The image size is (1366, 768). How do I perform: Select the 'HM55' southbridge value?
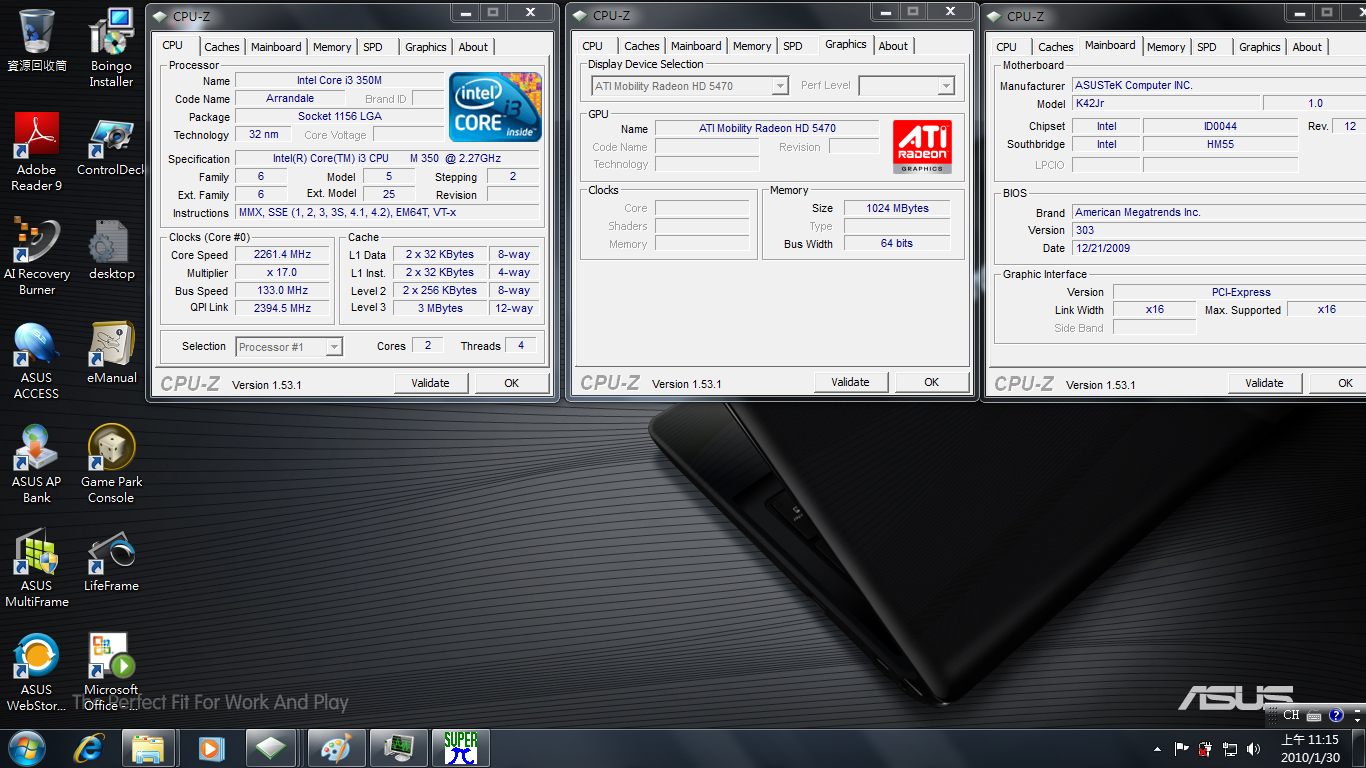point(1221,144)
